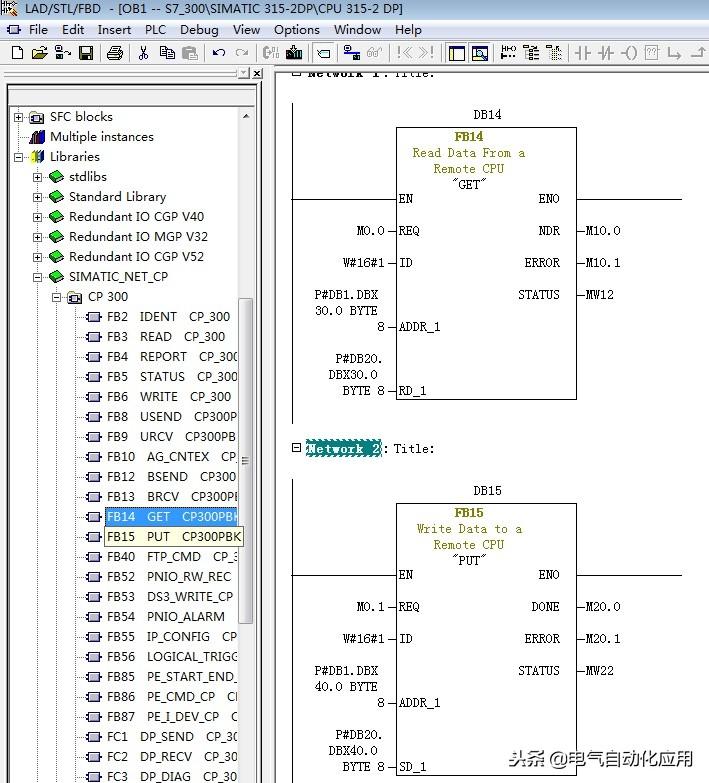
Task: Collapse Network 2 with its minus box
Action: [x=296, y=448]
